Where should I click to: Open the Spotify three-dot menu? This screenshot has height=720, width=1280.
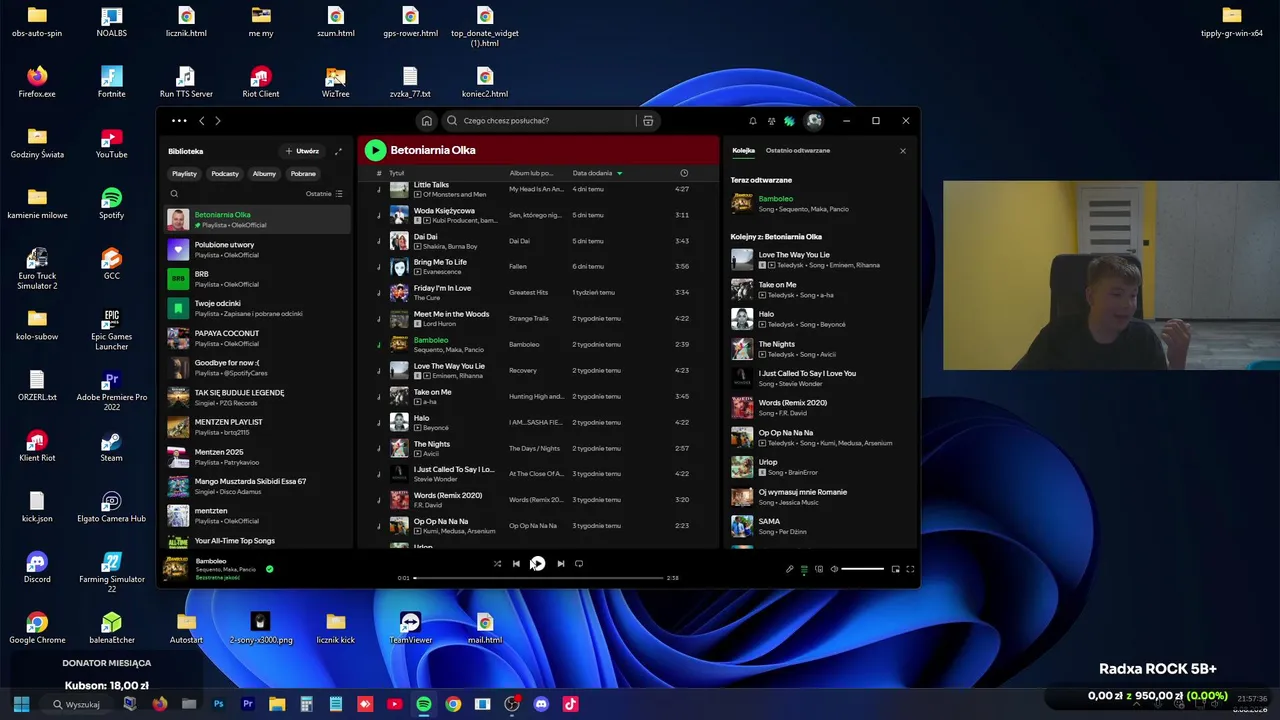click(179, 121)
